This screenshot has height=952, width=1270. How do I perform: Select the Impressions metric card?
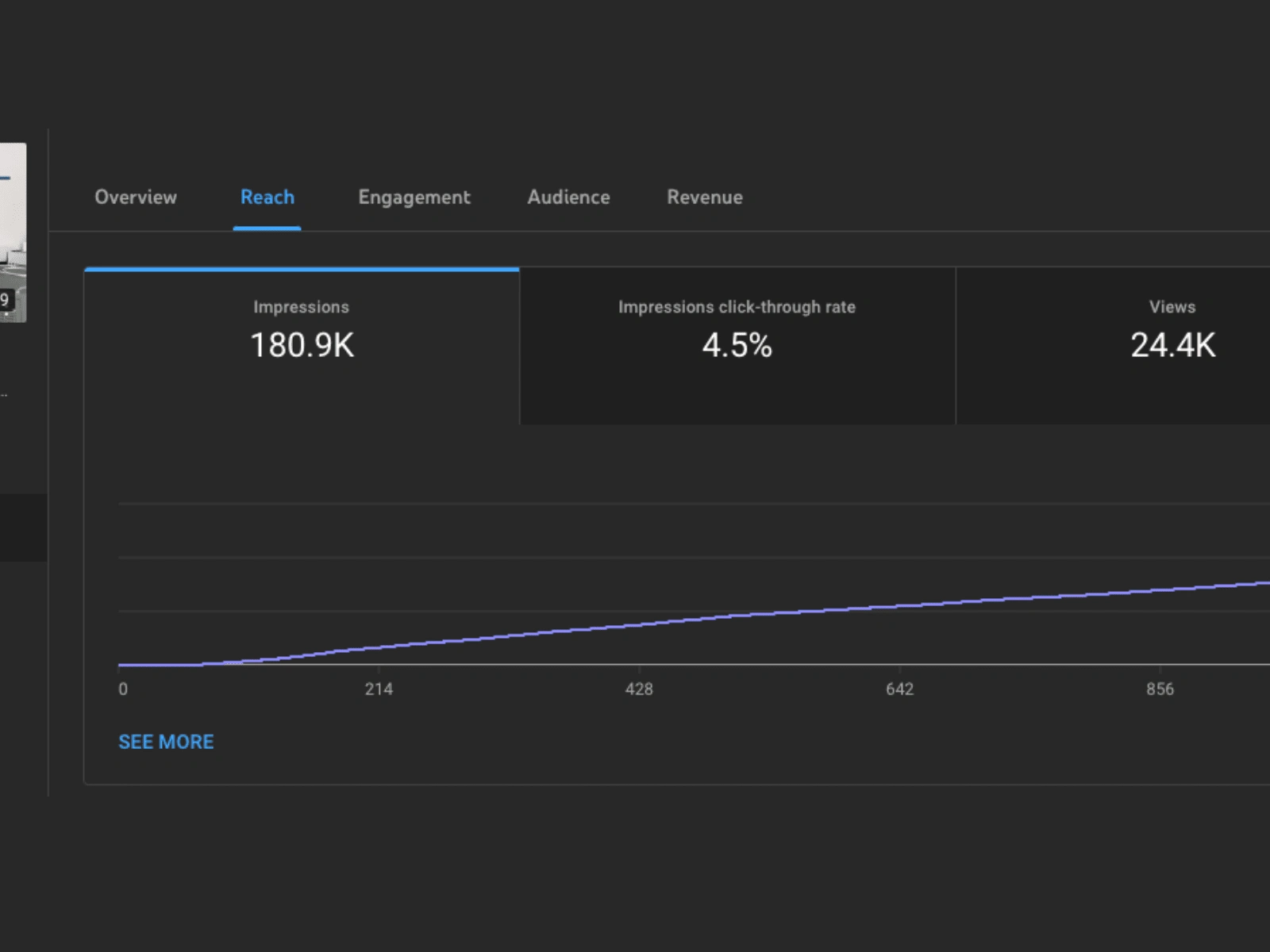tap(302, 346)
